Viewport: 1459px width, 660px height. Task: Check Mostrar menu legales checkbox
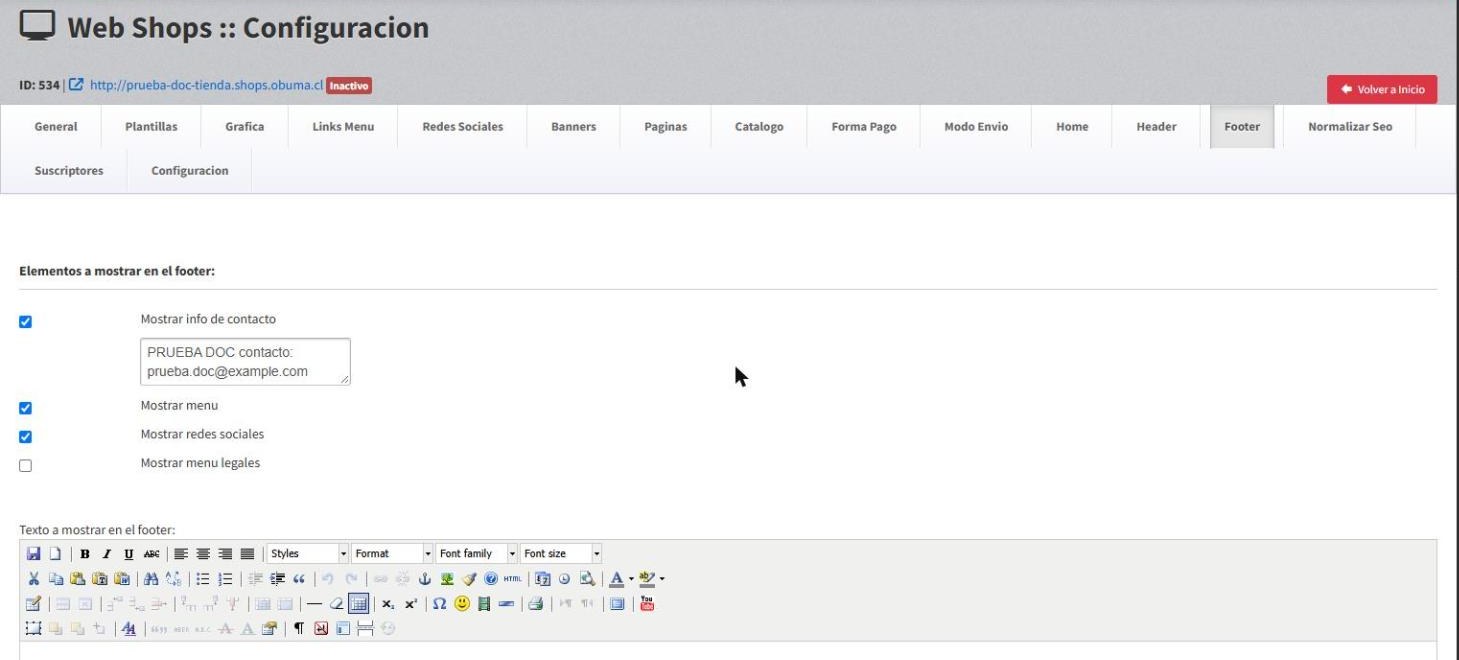[26, 465]
